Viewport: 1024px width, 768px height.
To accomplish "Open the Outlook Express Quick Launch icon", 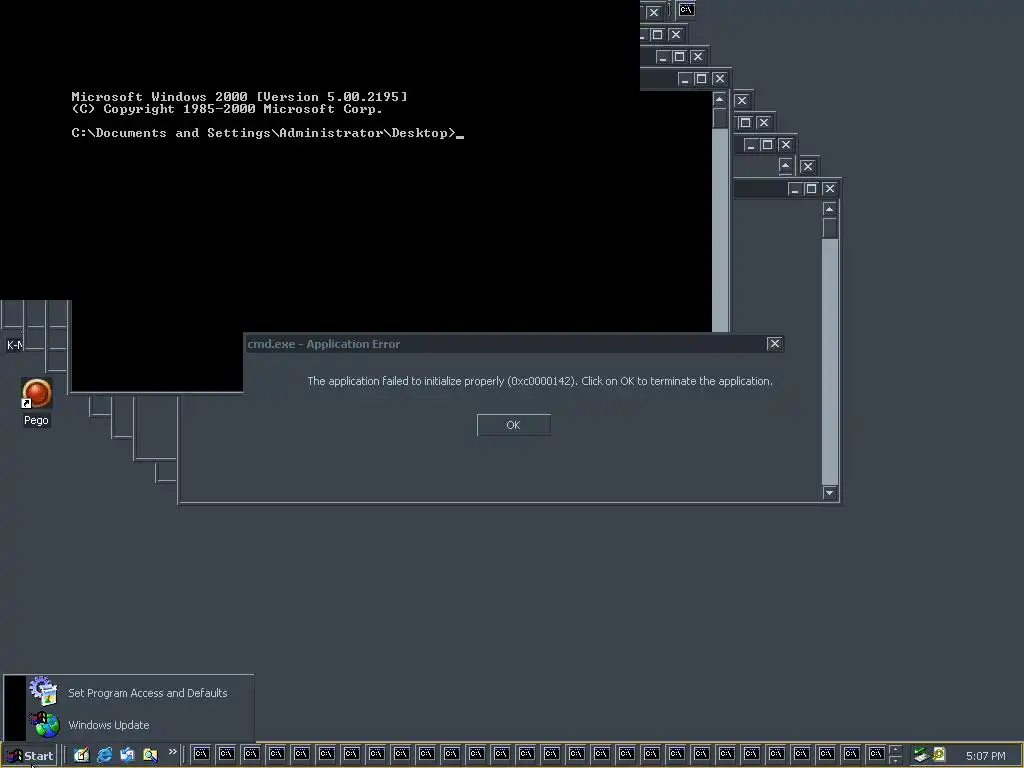I will (x=127, y=755).
